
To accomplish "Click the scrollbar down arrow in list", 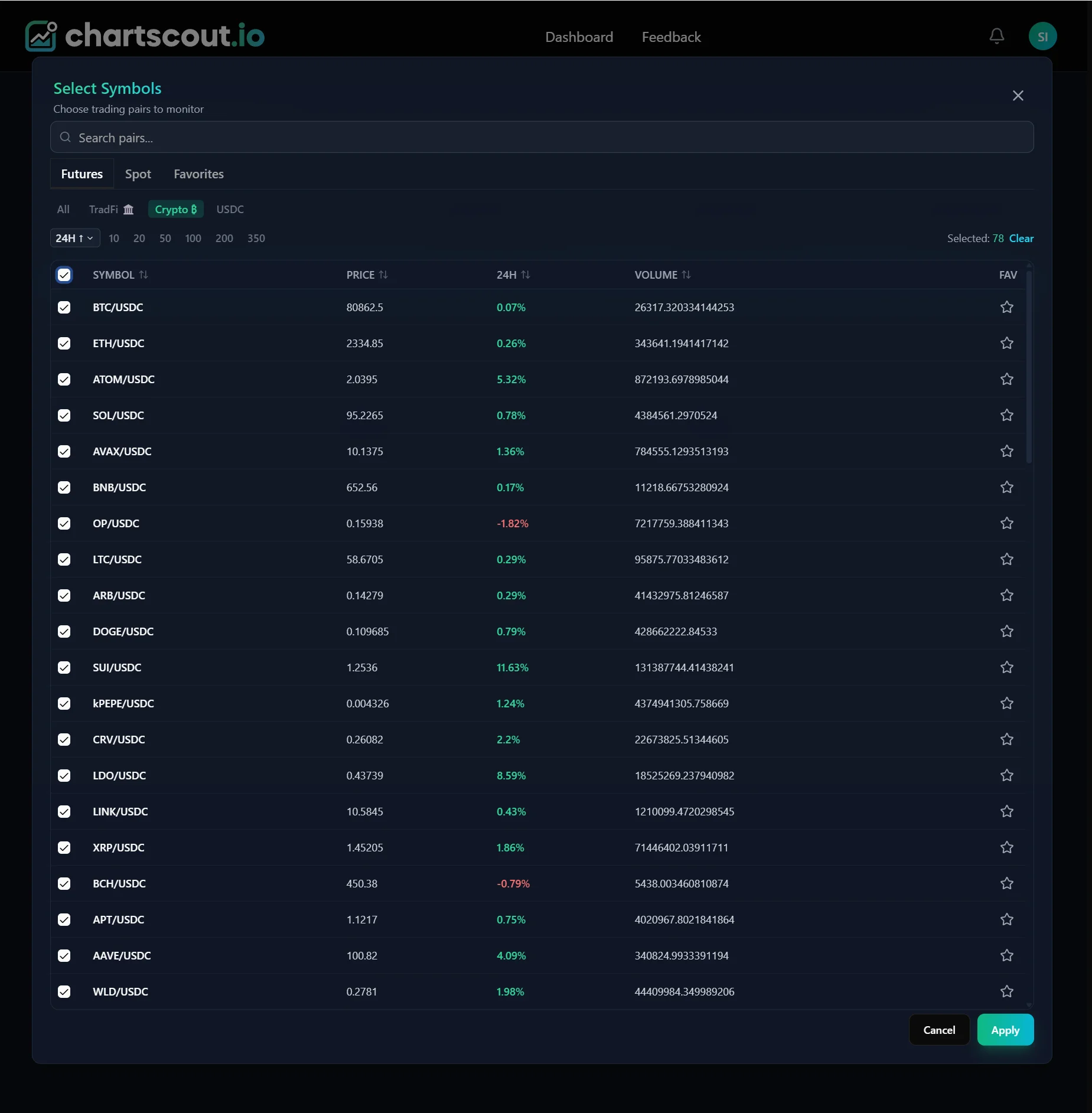I will 1029,1004.
